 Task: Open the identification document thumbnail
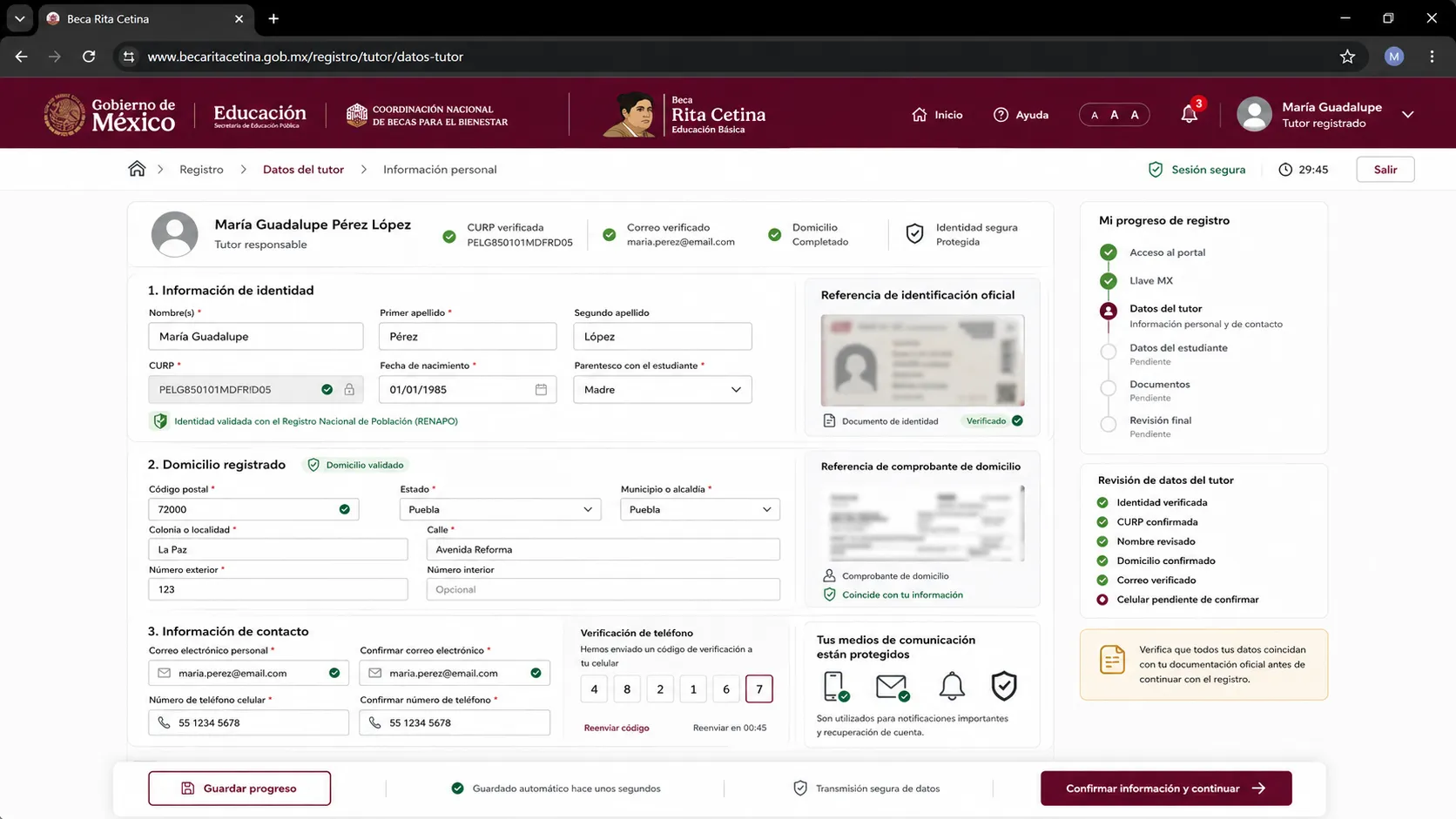922,360
